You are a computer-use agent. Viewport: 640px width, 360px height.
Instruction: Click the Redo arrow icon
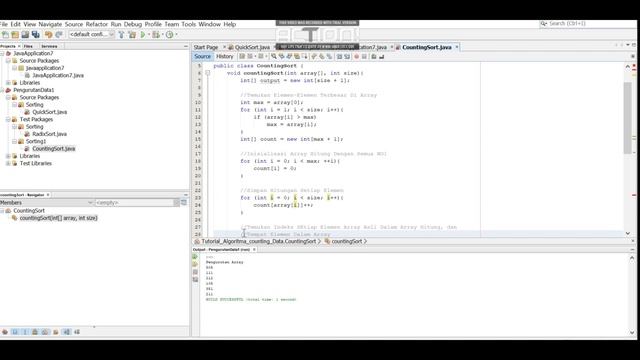[59, 35]
